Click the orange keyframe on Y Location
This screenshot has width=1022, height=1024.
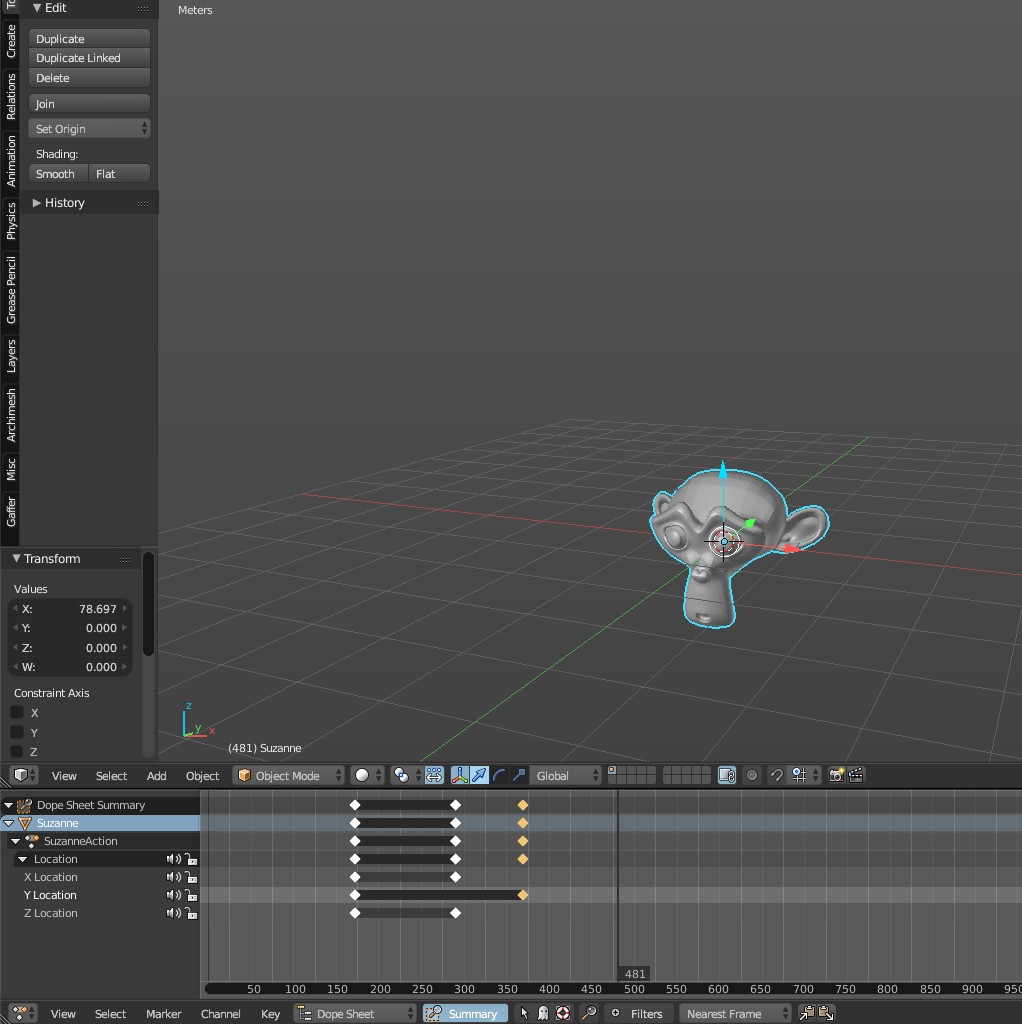[522, 895]
